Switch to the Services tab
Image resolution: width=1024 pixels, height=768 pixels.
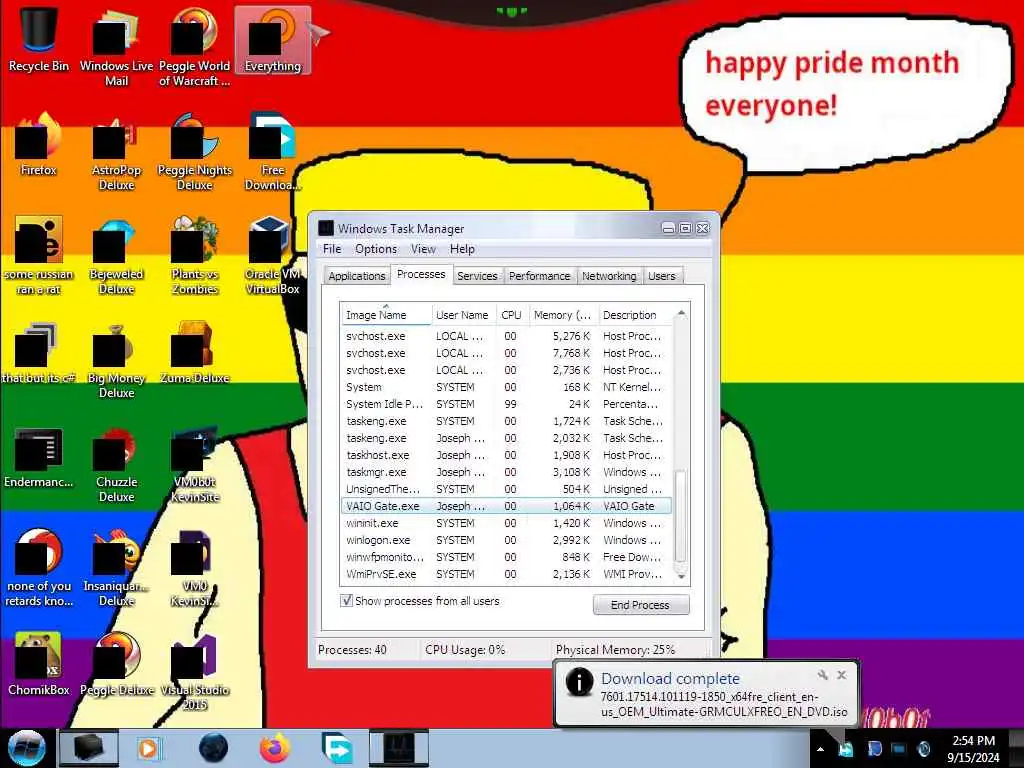[x=477, y=276]
